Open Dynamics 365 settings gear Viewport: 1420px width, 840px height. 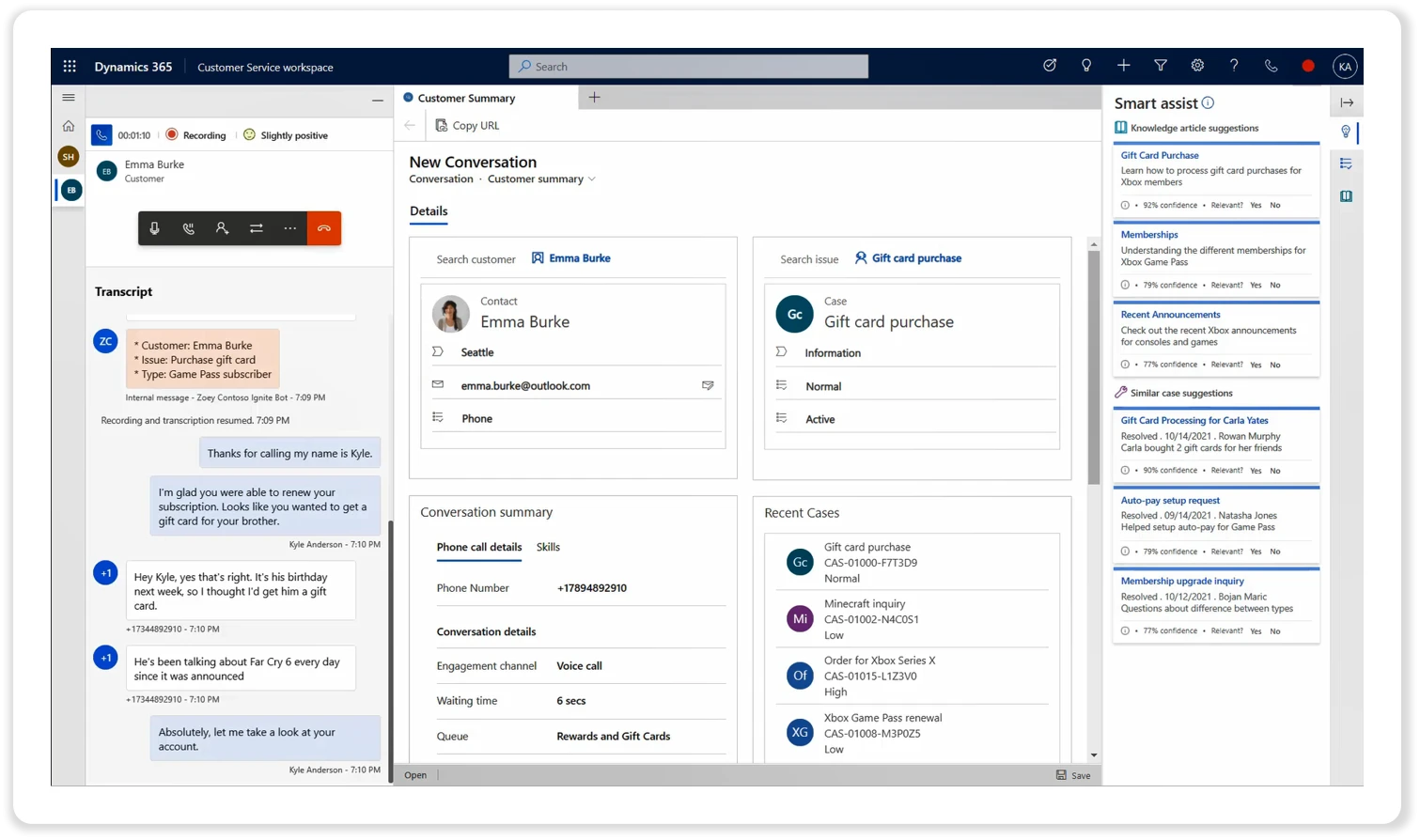click(1196, 66)
